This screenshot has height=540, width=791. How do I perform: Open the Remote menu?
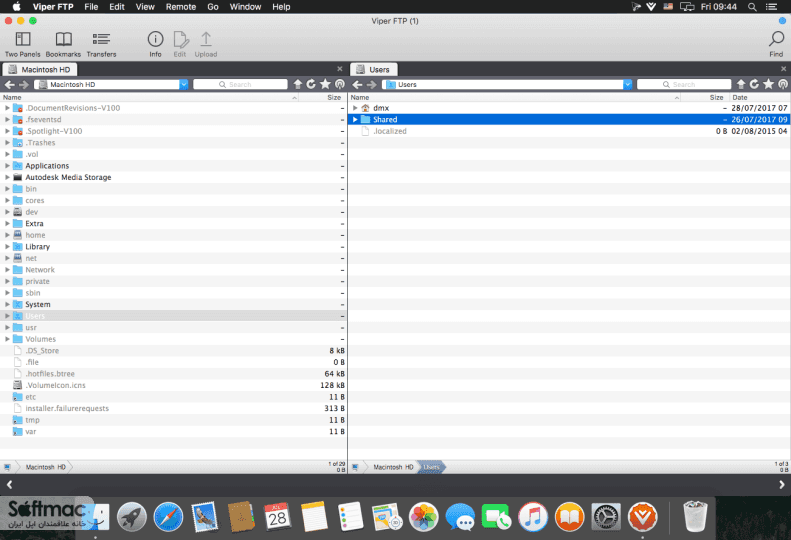(181, 7)
